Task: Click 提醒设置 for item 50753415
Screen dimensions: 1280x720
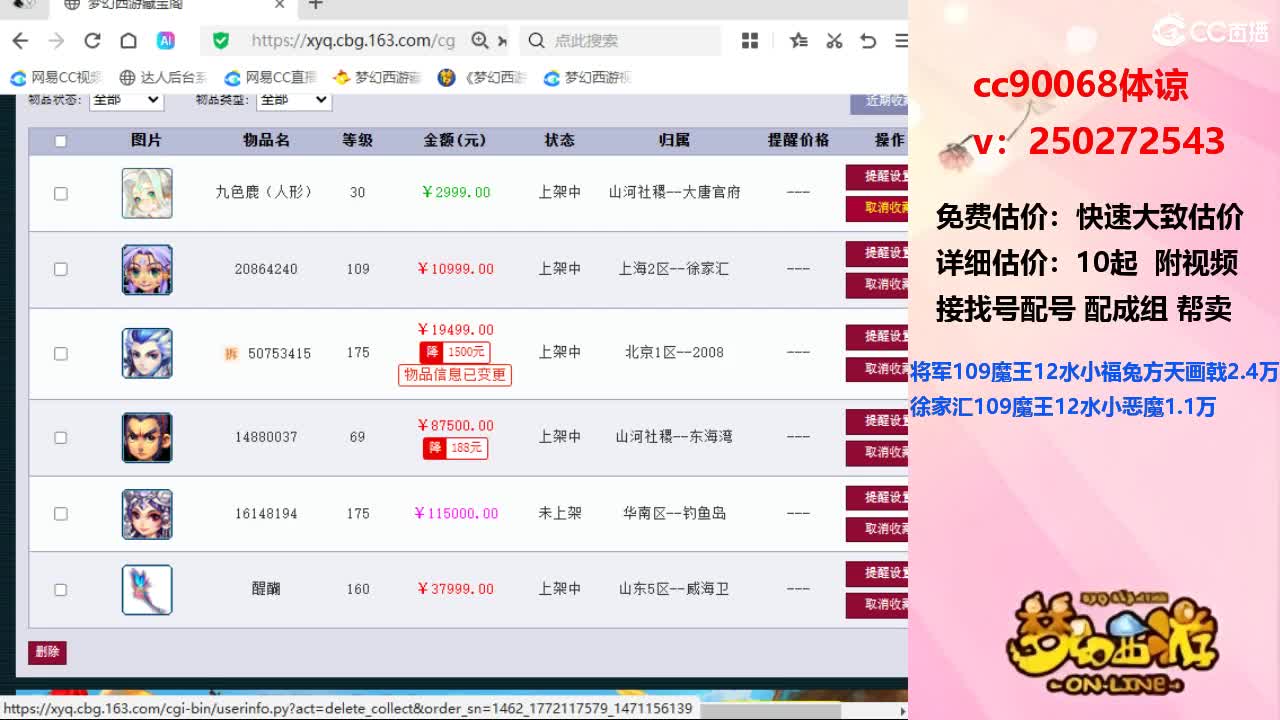Action: (877, 336)
